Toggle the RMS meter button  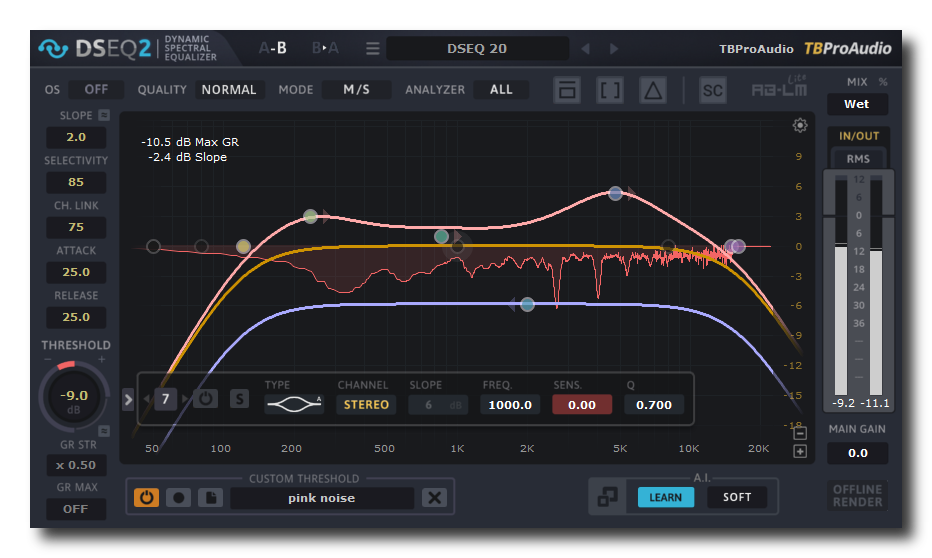(858, 159)
